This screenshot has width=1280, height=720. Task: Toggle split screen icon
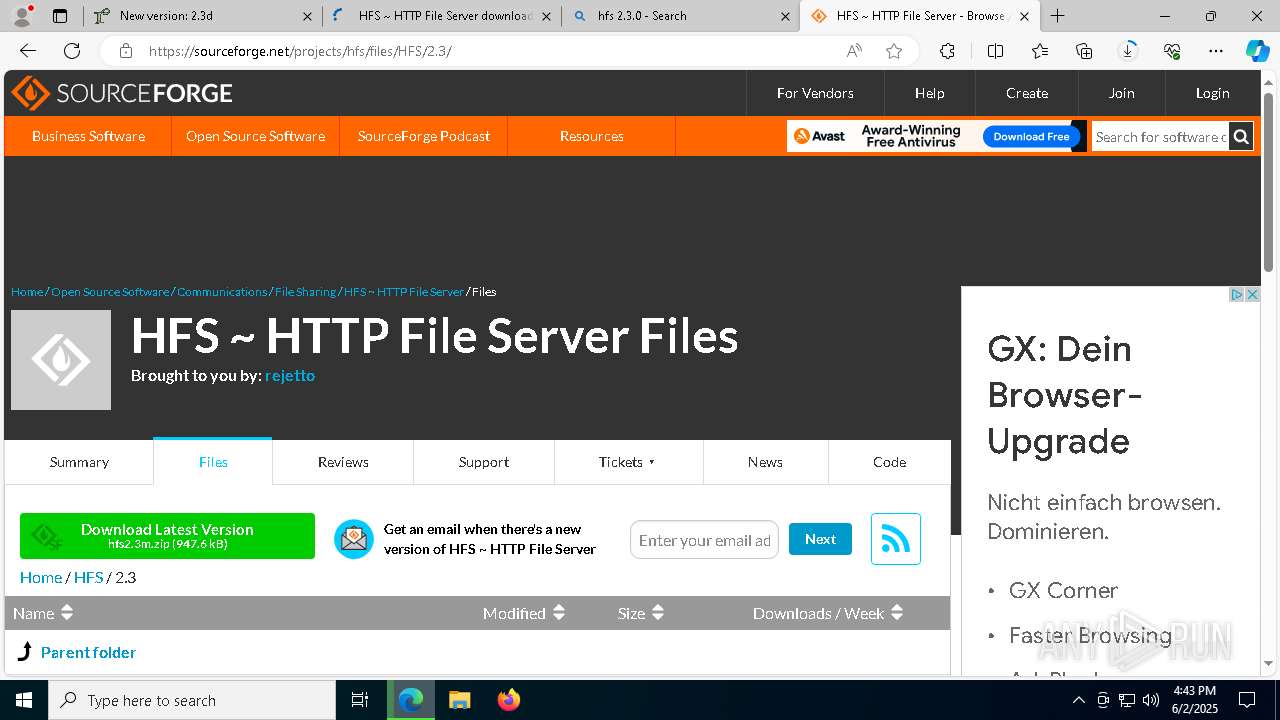995,51
